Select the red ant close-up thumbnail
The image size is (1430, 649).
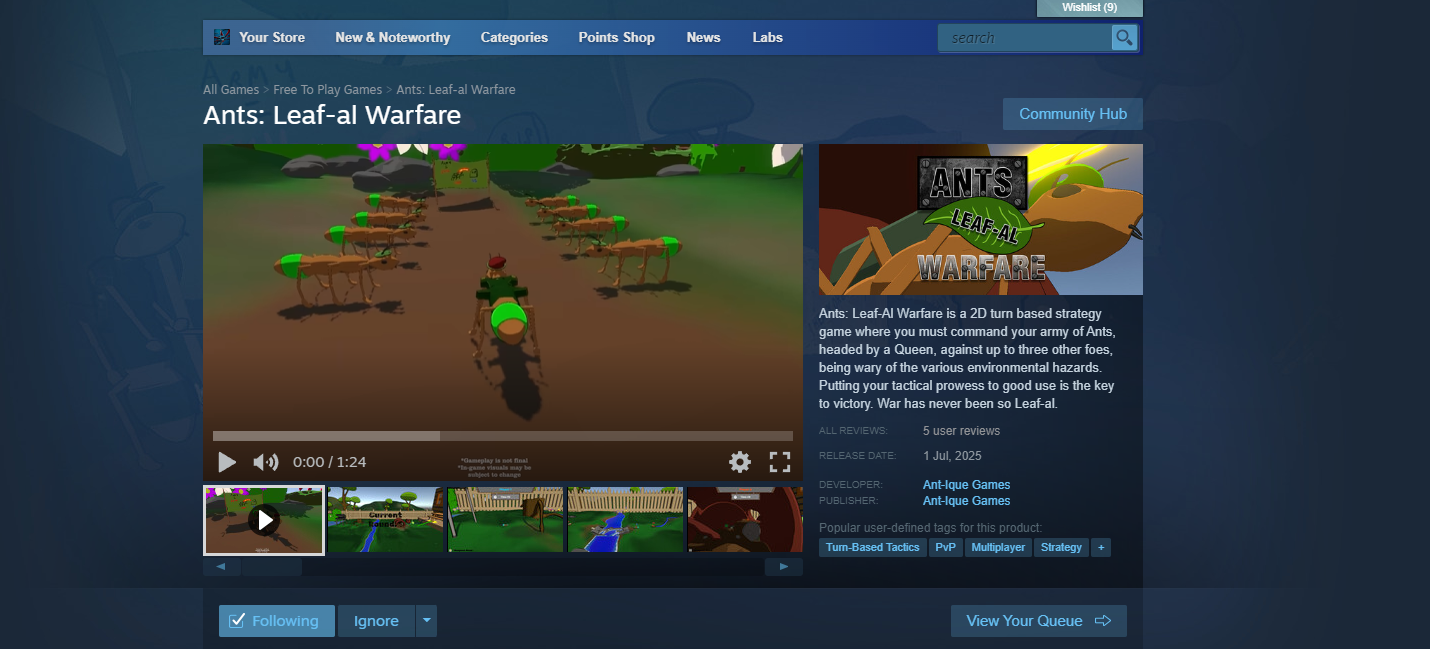point(745,520)
